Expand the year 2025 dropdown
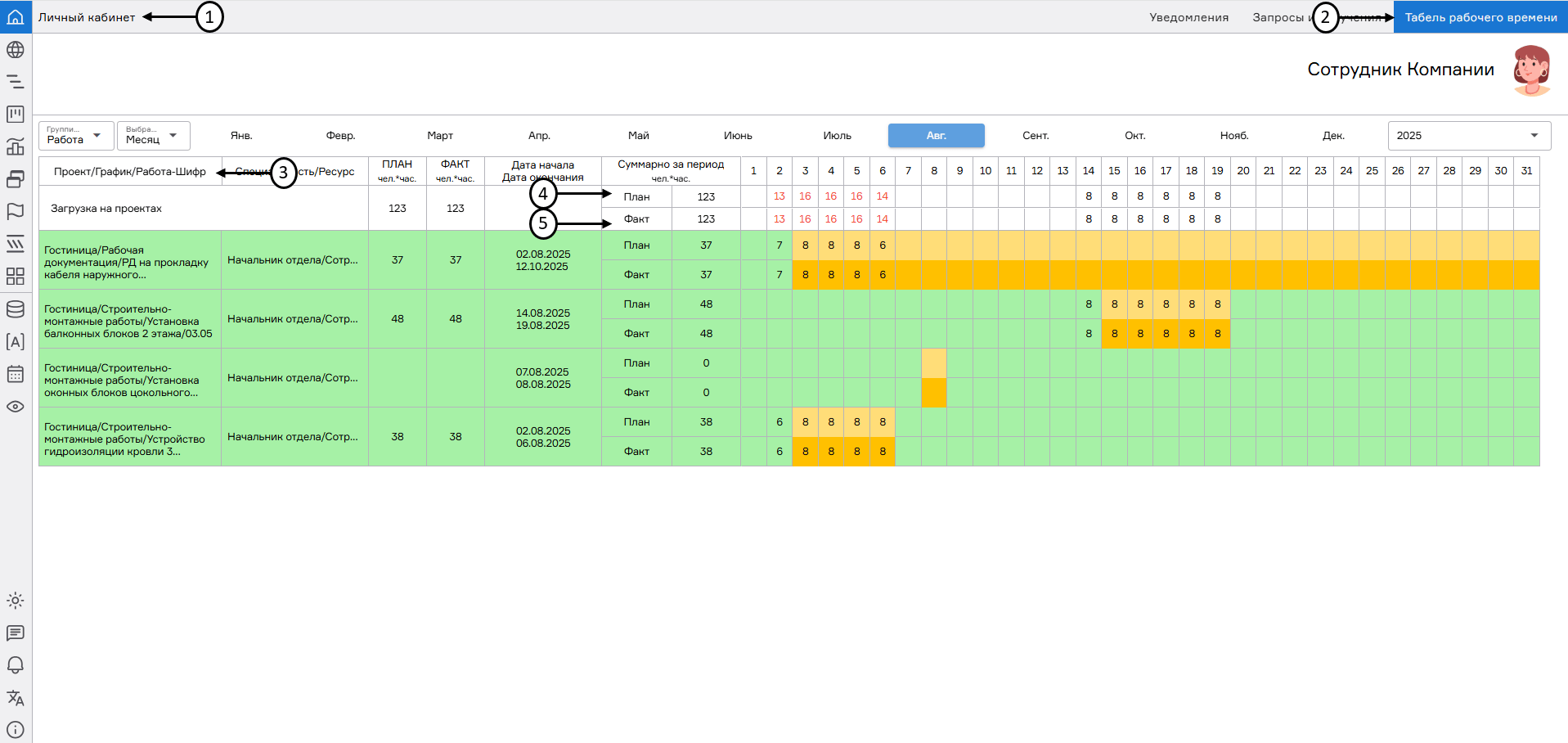This screenshot has width=1568, height=743. [x=1468, y=136]
